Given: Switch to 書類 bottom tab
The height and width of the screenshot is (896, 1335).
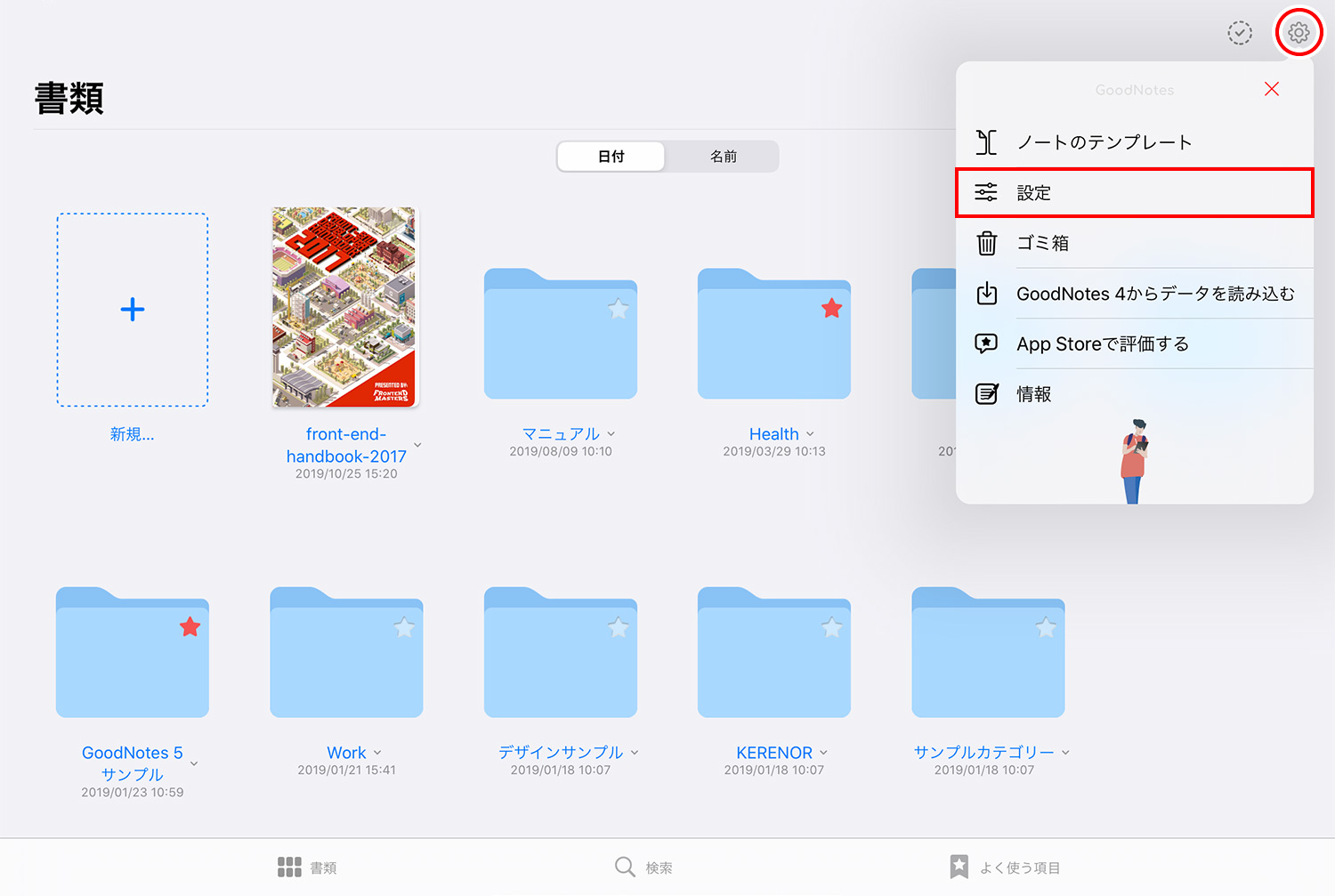Looking at the screenshot, I should click(x=307, y=868).
